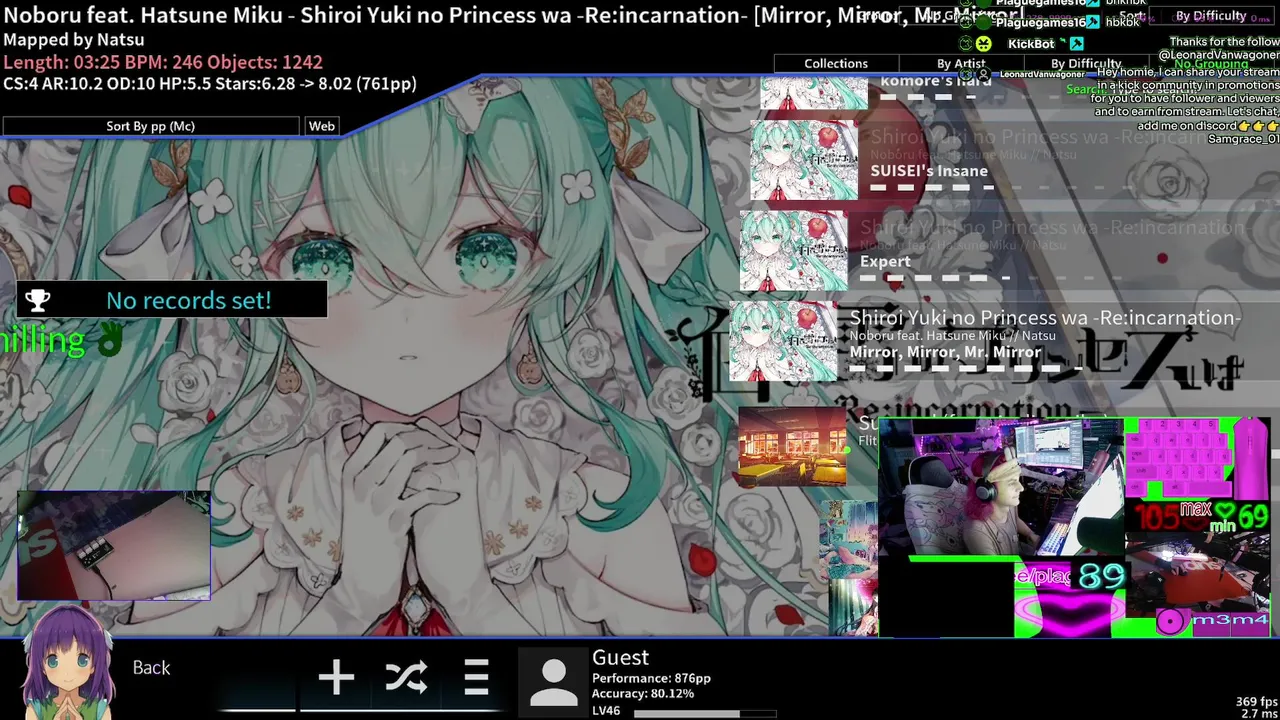Click the Accuracy: 80.12% text
This screenshot has width=1280, height=720.
pos(643,693)
